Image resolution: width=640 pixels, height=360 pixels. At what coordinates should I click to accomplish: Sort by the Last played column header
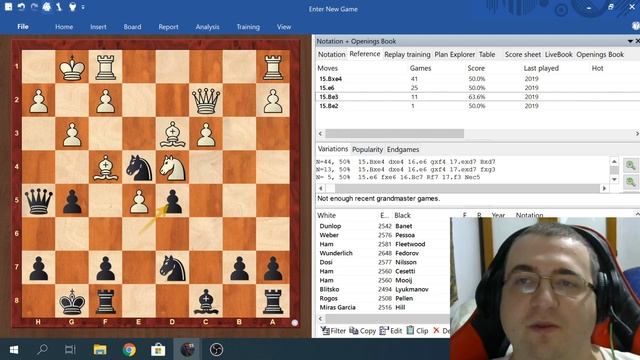(541, 68)
